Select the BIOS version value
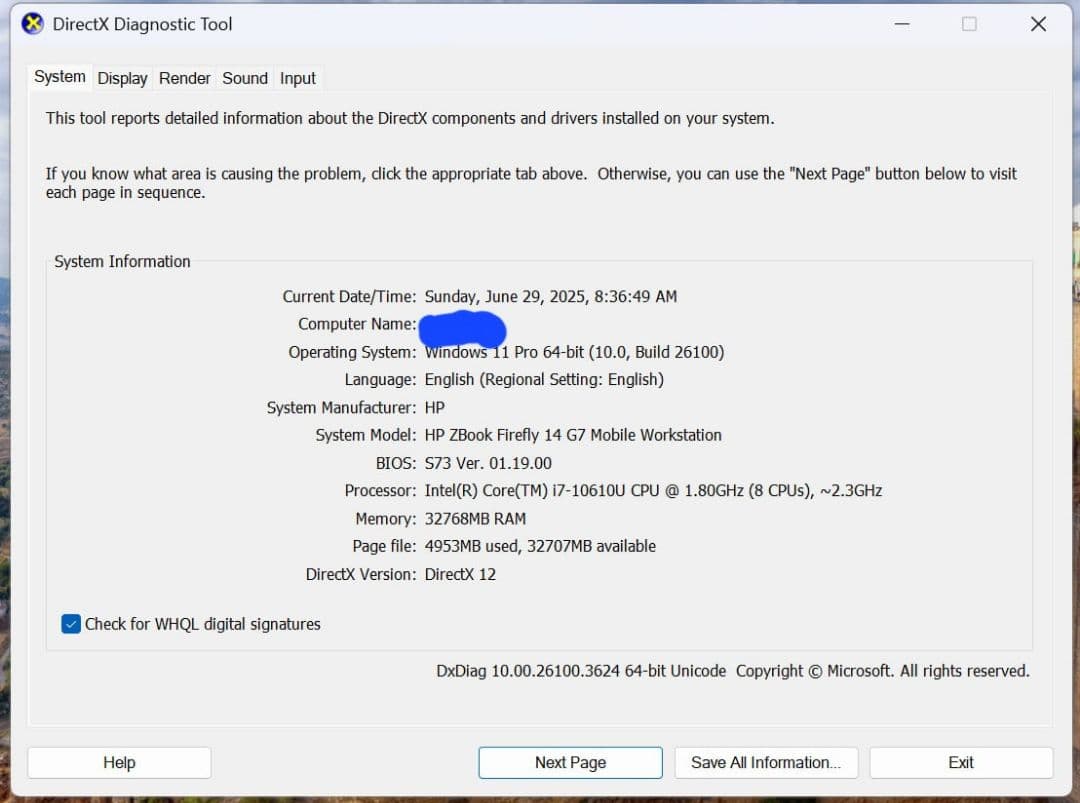 (x=488, y=462)
